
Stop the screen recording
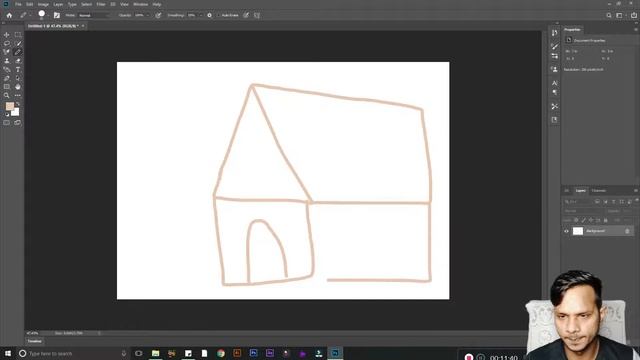point(469,357)
